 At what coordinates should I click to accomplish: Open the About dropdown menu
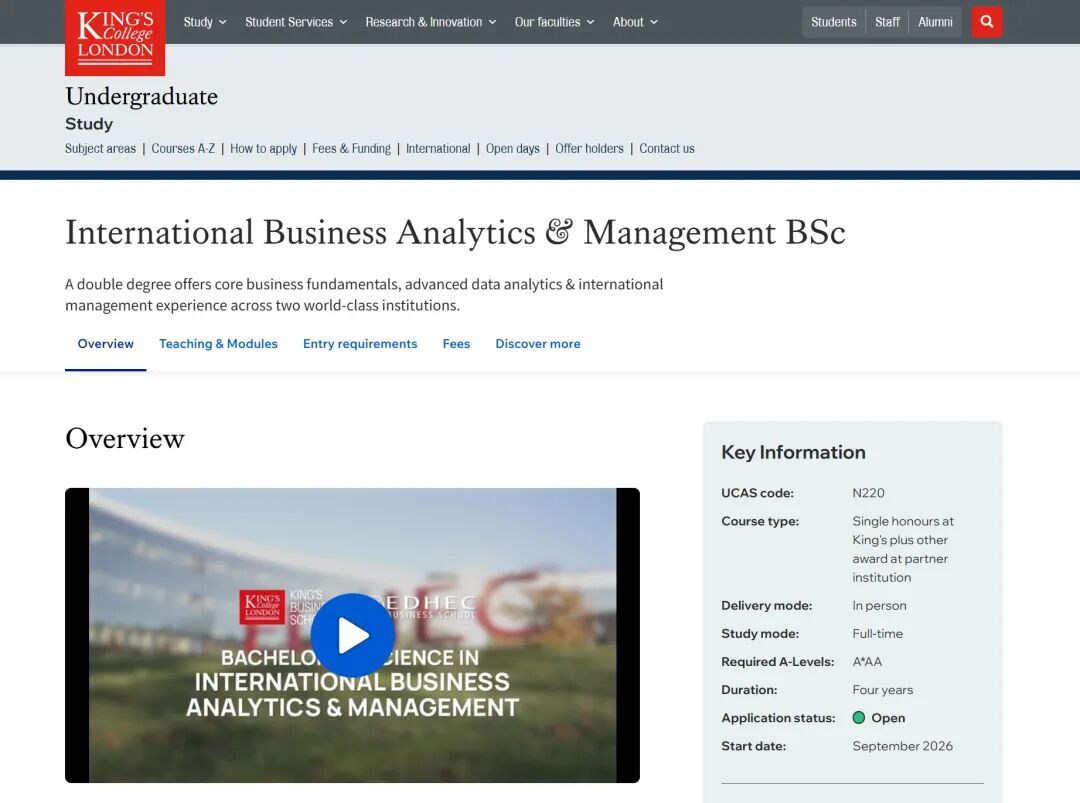(x=635, y=22)
